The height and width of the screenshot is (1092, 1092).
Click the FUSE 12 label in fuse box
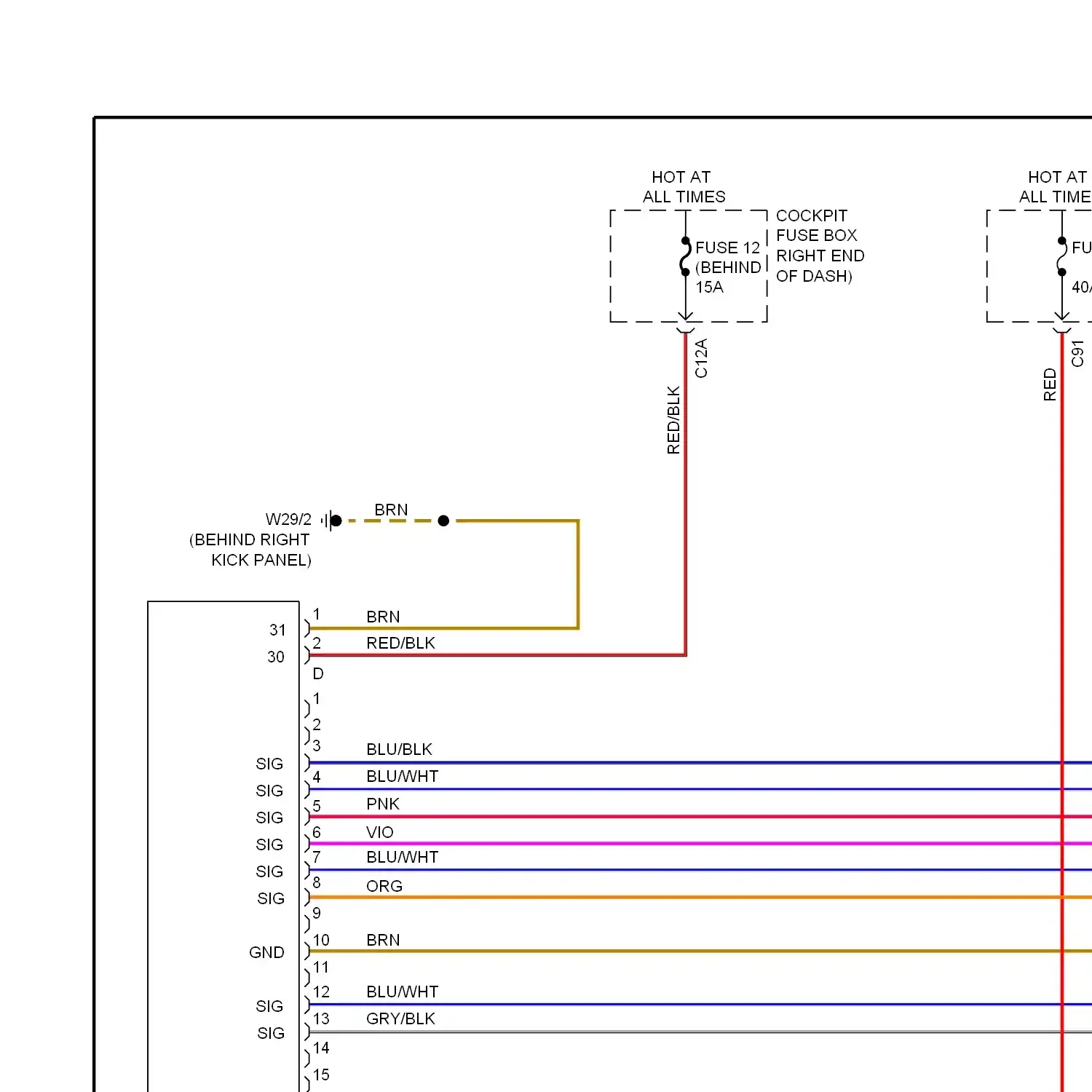[727, 248]
